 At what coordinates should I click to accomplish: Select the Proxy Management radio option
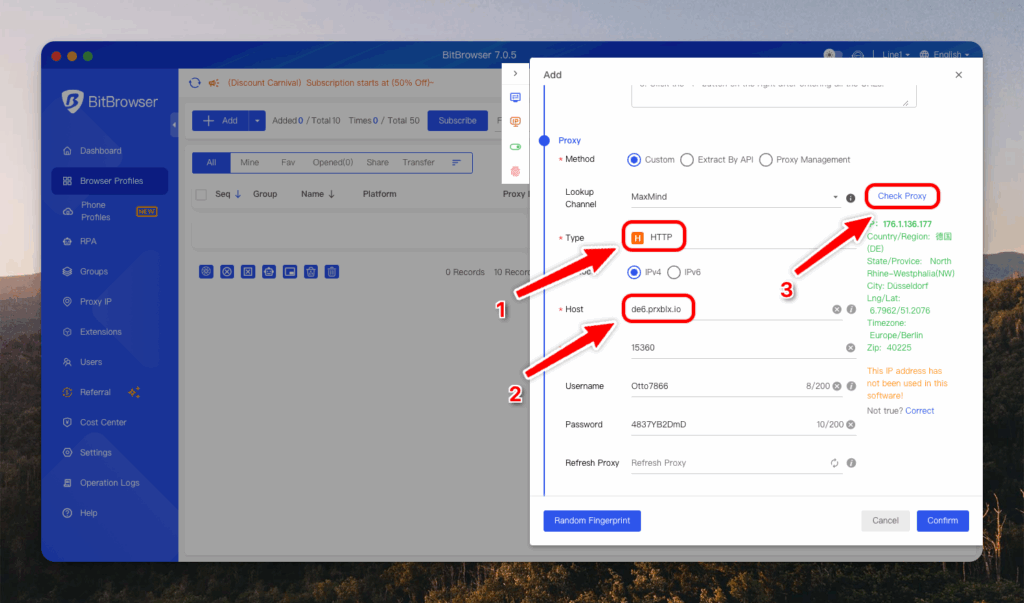tap(765, 159)
